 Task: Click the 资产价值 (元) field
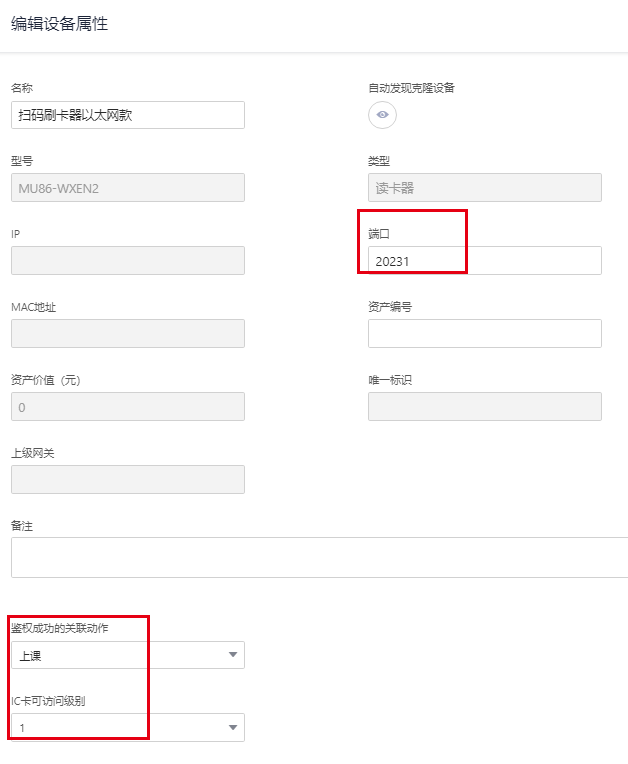[127, 407]
